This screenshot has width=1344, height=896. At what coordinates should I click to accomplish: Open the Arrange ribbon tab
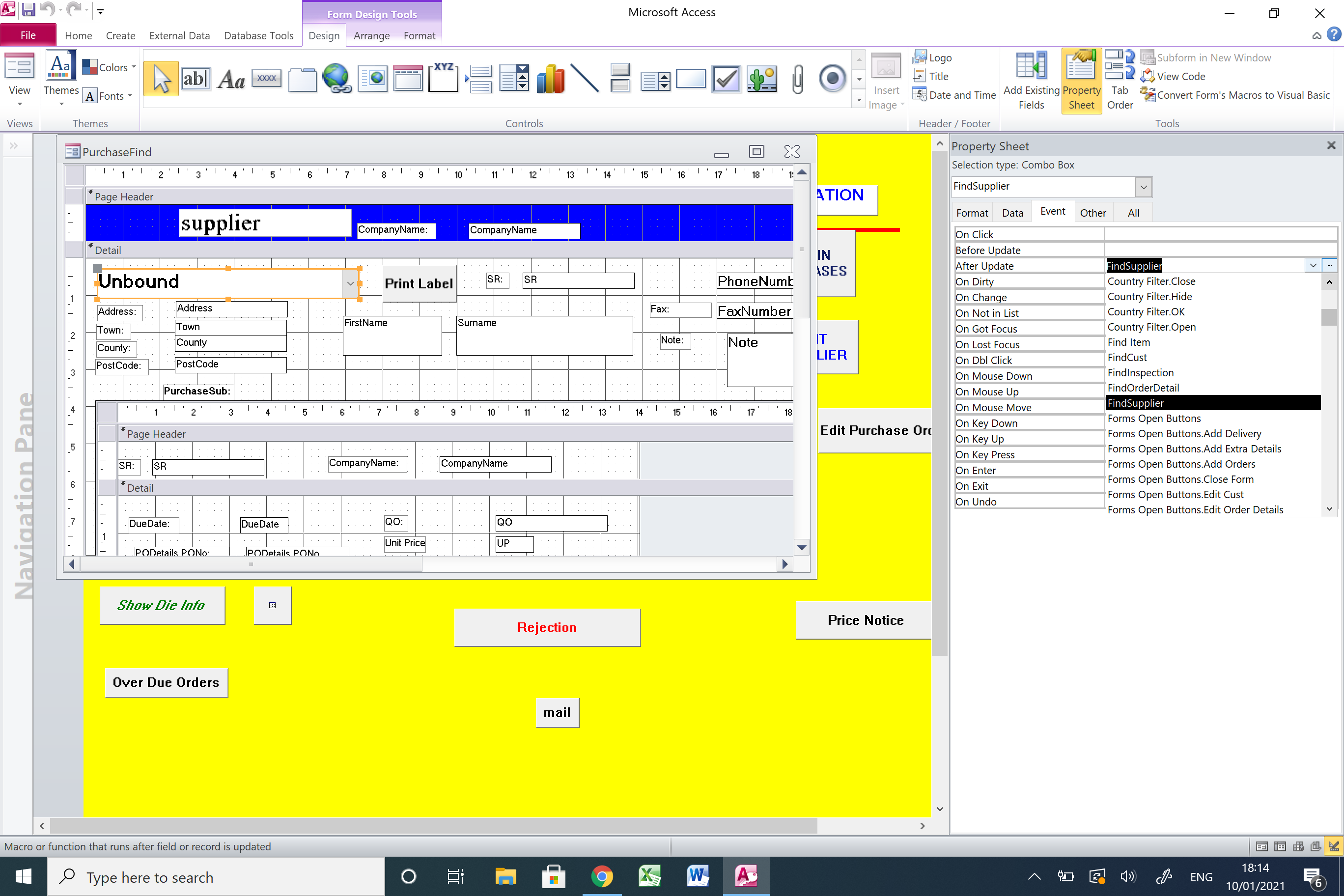371,35
